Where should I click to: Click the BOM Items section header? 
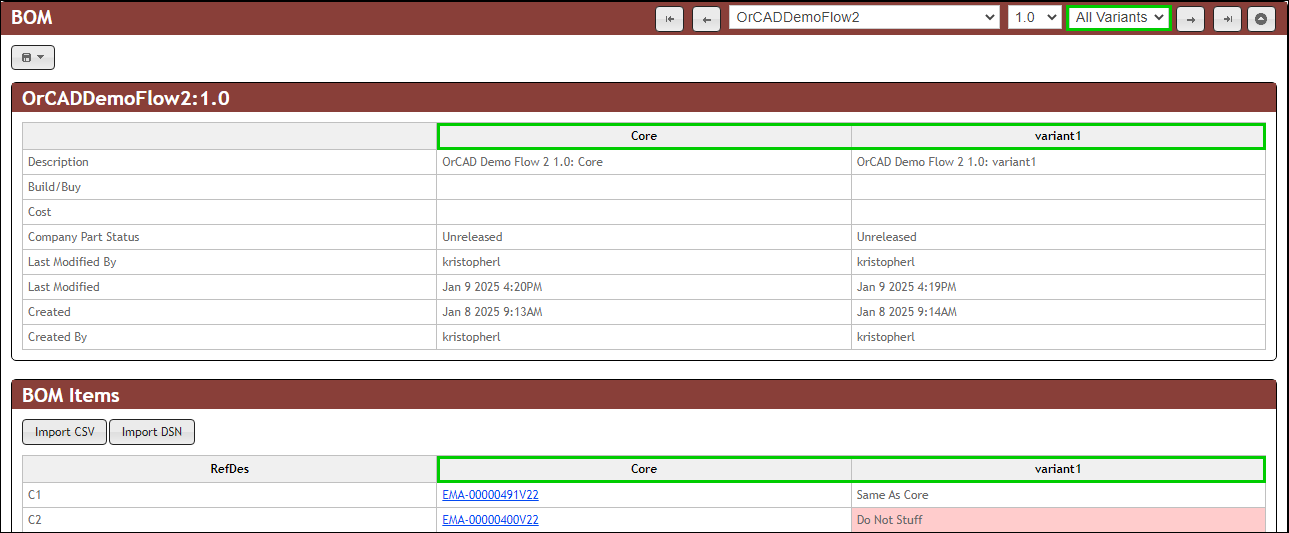pyautogui.click(x=70, y=395)
